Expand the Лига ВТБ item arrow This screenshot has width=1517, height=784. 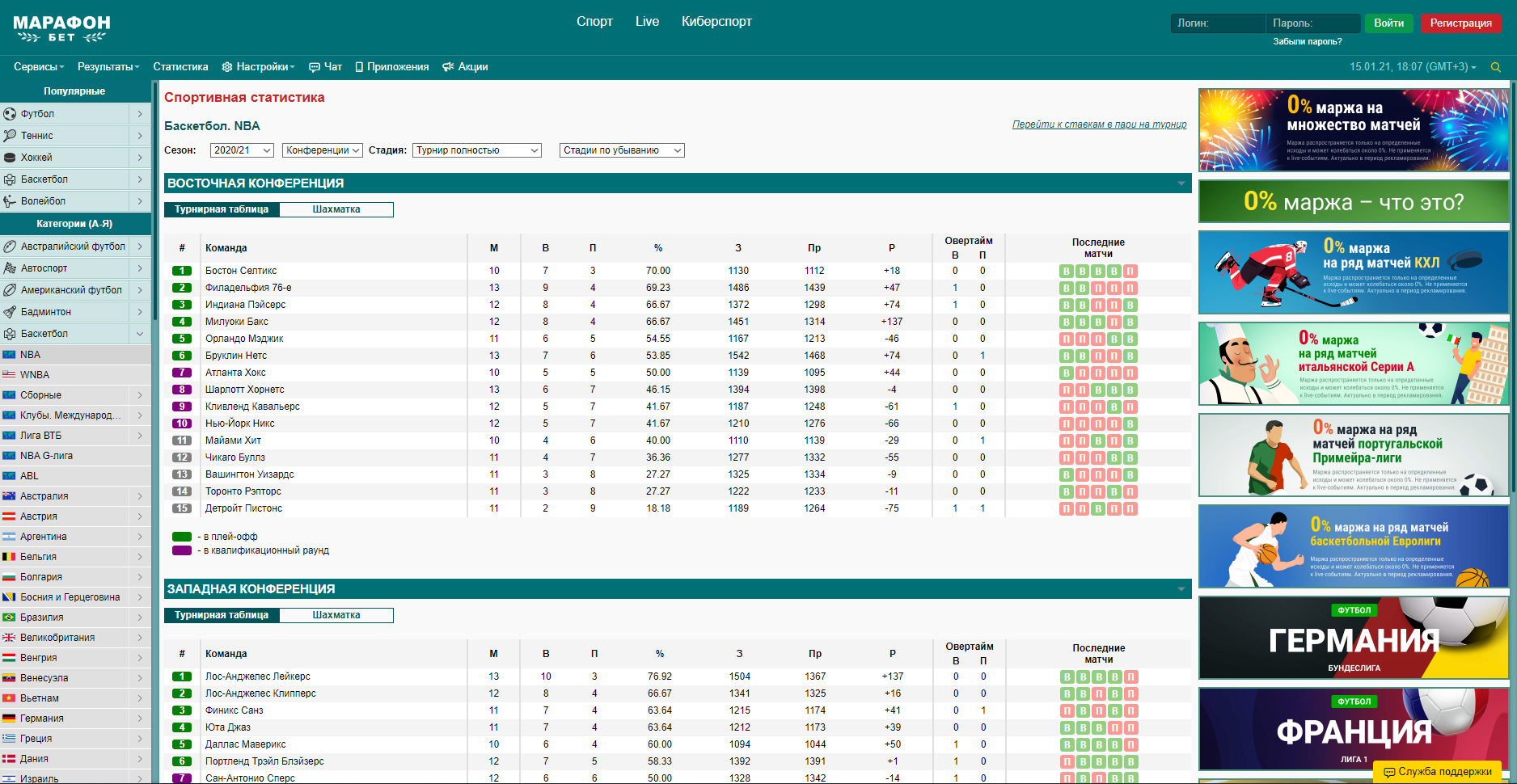140,436
